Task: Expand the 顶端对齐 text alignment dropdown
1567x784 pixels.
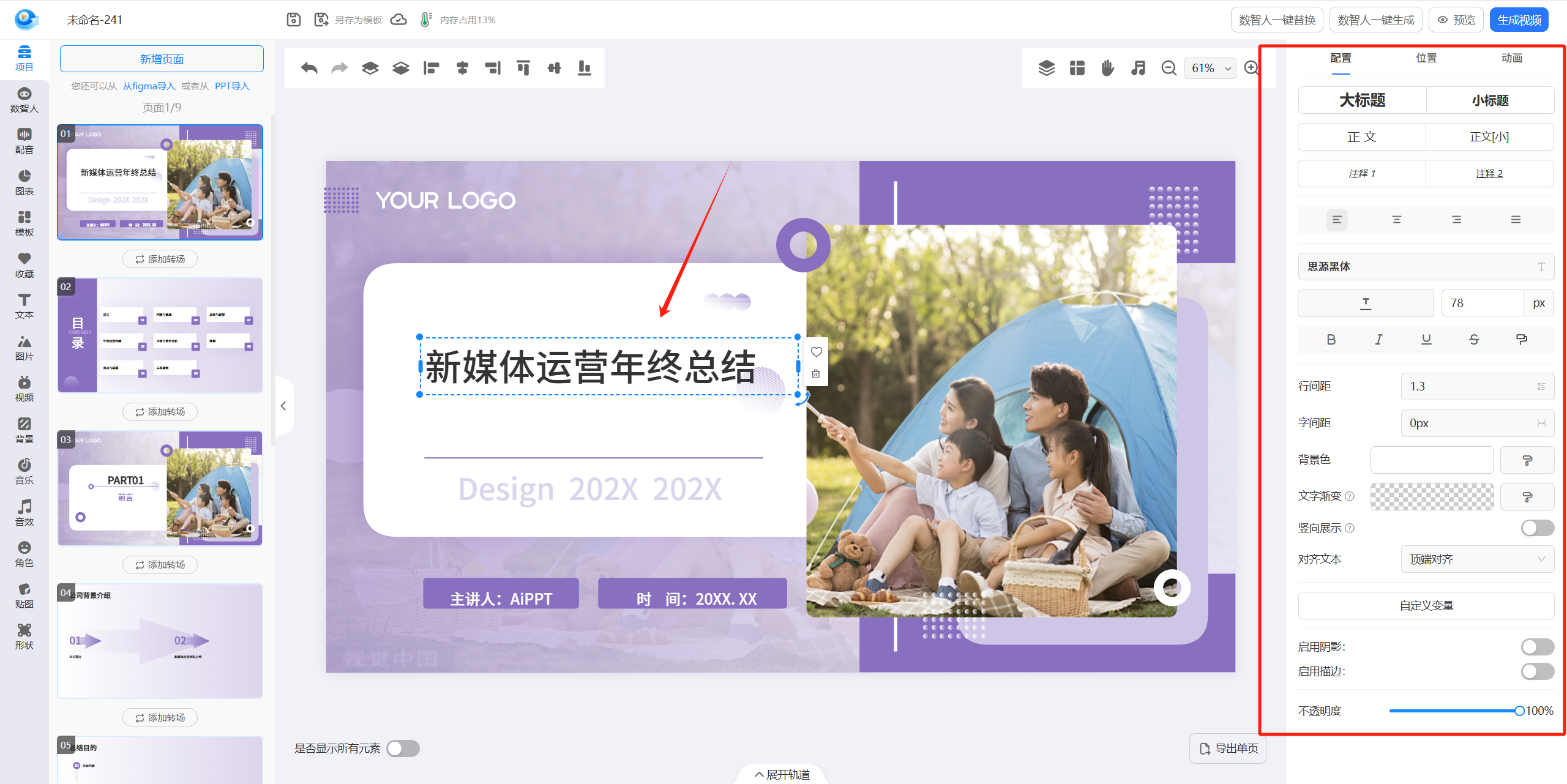Action: click(1477, 559)
